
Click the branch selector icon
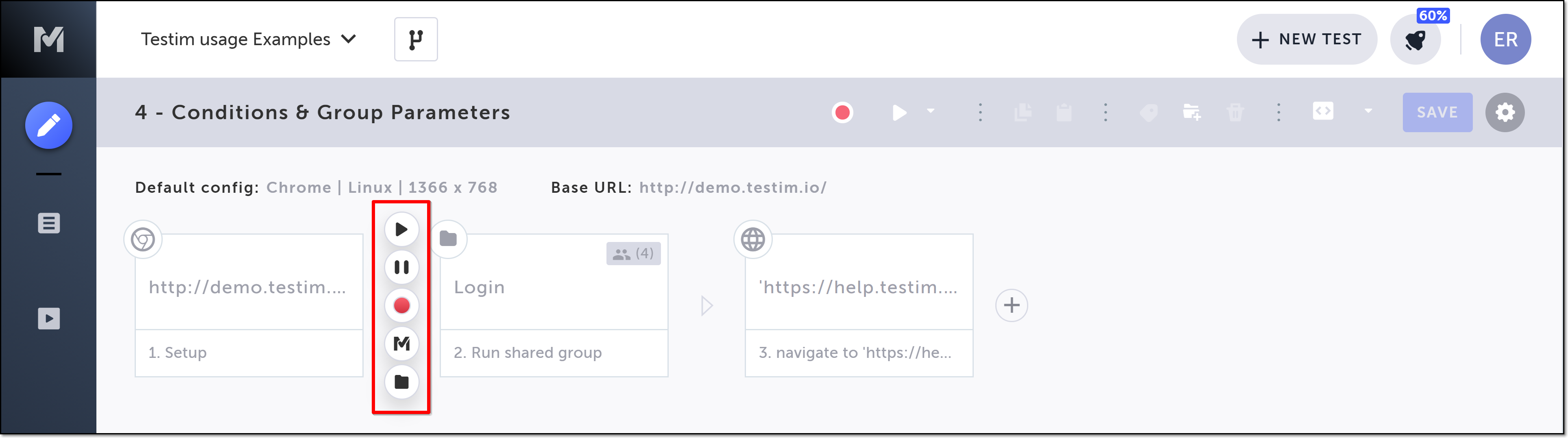tap(416, 39)
